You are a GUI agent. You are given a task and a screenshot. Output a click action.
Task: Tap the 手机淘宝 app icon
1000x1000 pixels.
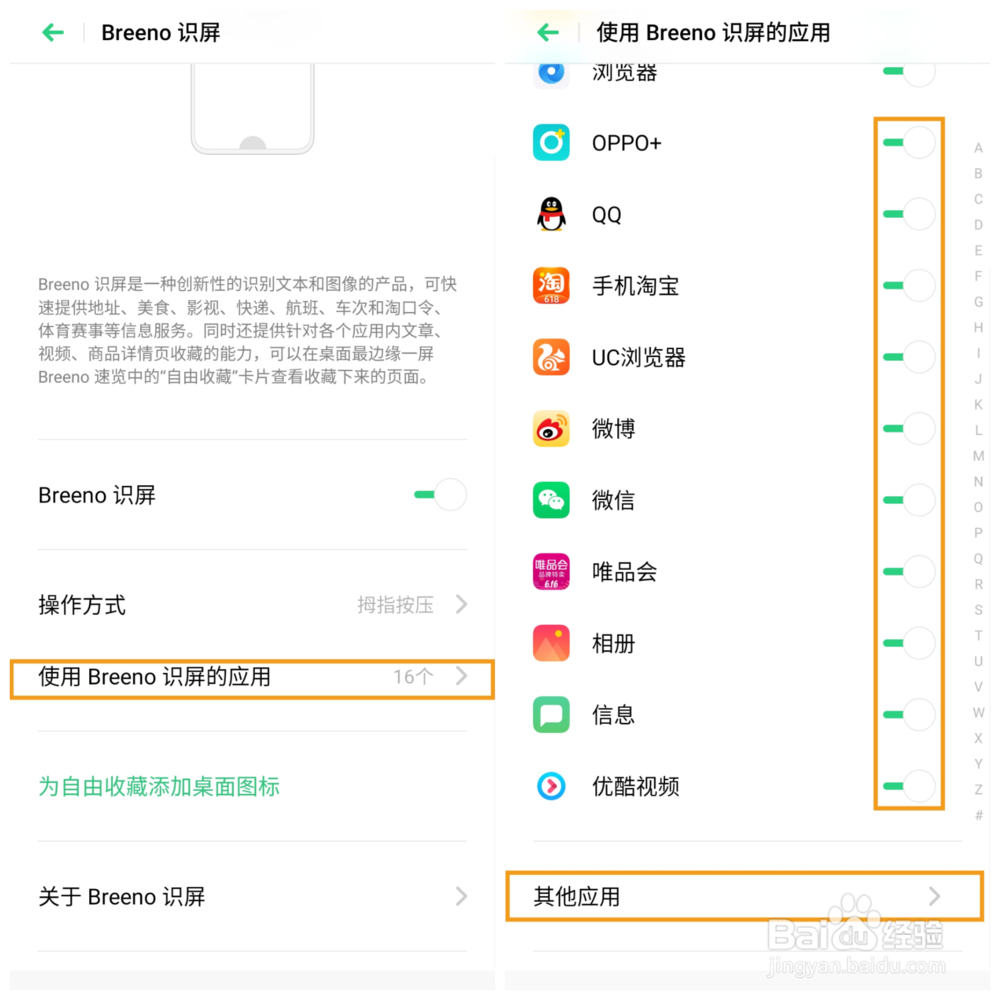pos(551,286)
